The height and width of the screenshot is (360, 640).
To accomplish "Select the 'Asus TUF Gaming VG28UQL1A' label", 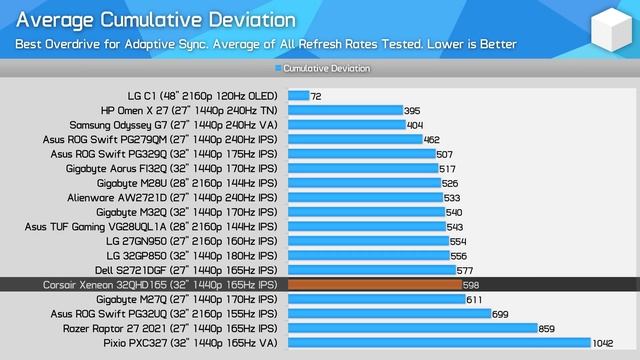I will click(151, 227).
